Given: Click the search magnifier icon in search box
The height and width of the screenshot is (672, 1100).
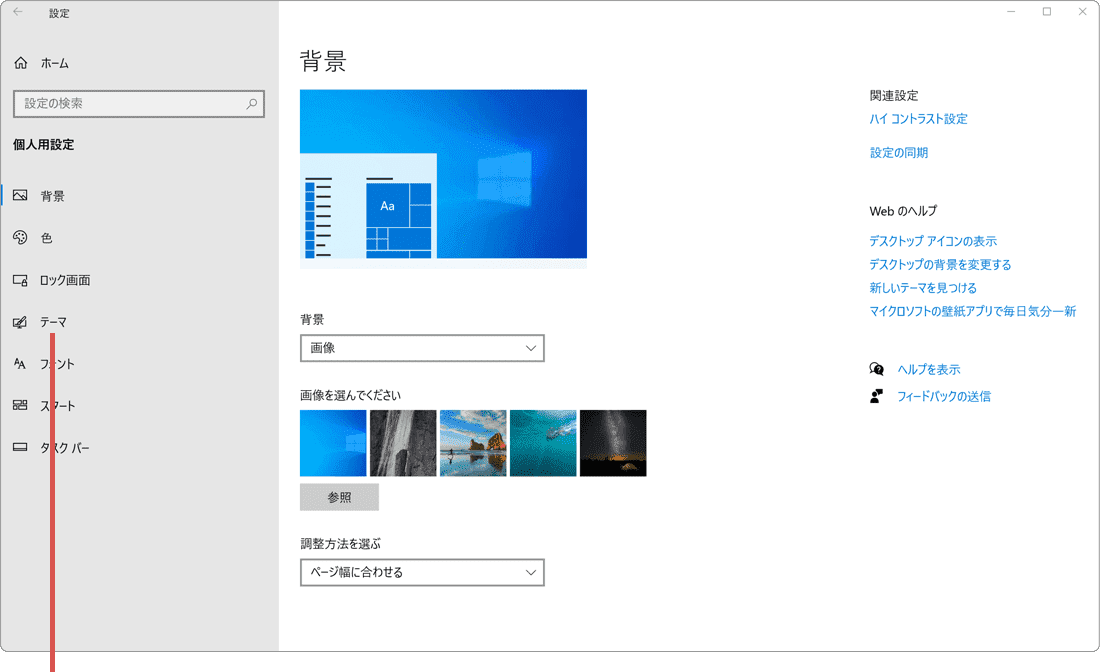Looking at the screenshot, I should pyautogui.click(x=251, y=104).
